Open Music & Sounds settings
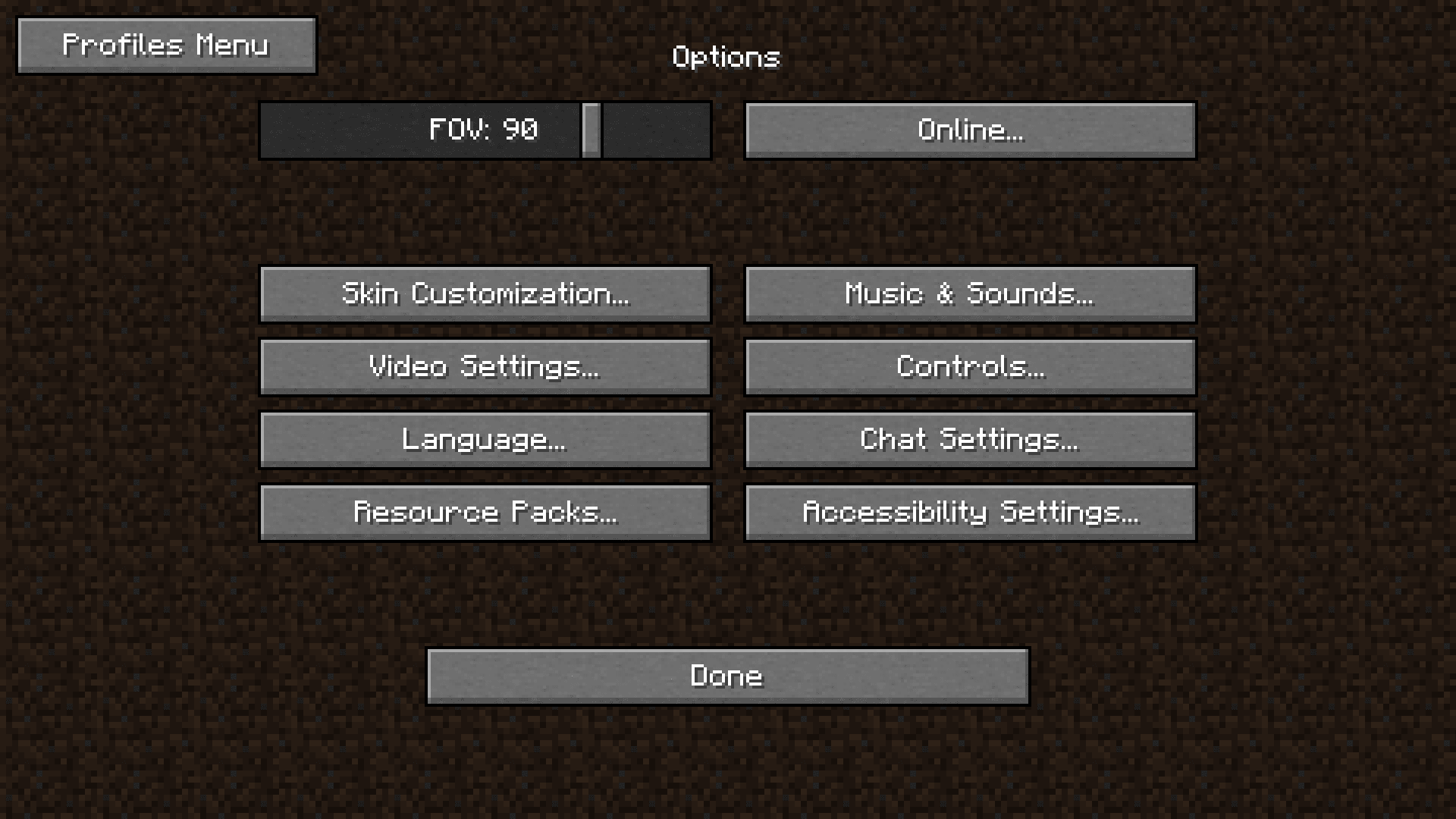The image size is (1456, 819). click(x=969, y=293)
